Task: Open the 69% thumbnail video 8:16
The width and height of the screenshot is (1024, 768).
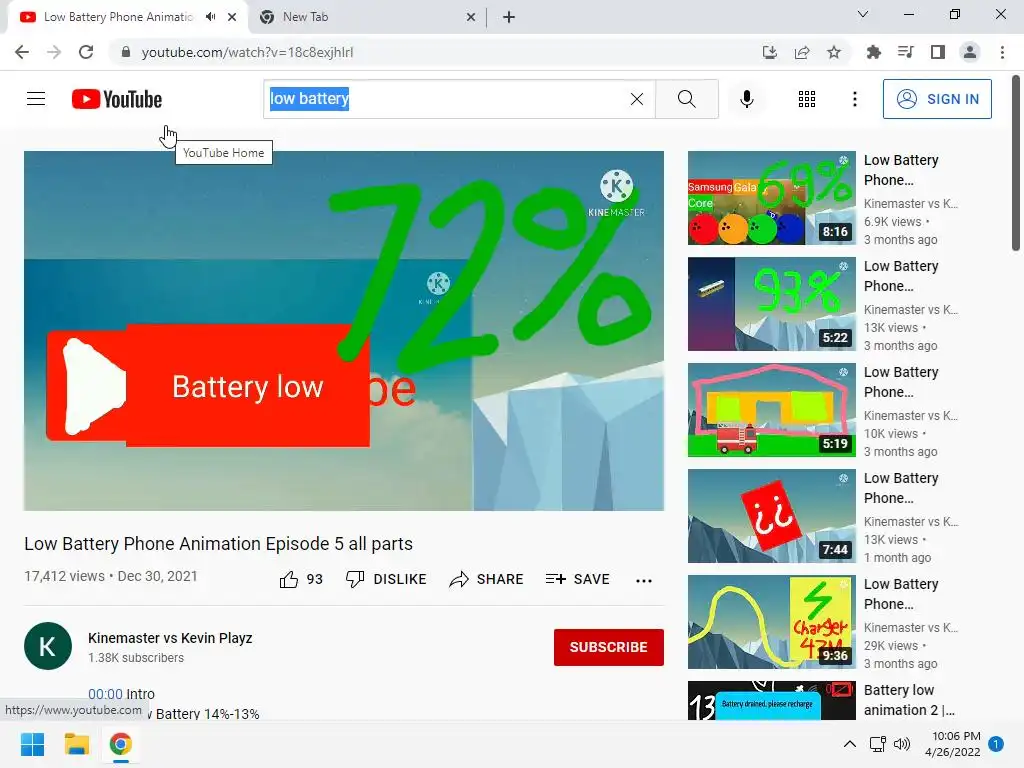Action: (771, 198)
